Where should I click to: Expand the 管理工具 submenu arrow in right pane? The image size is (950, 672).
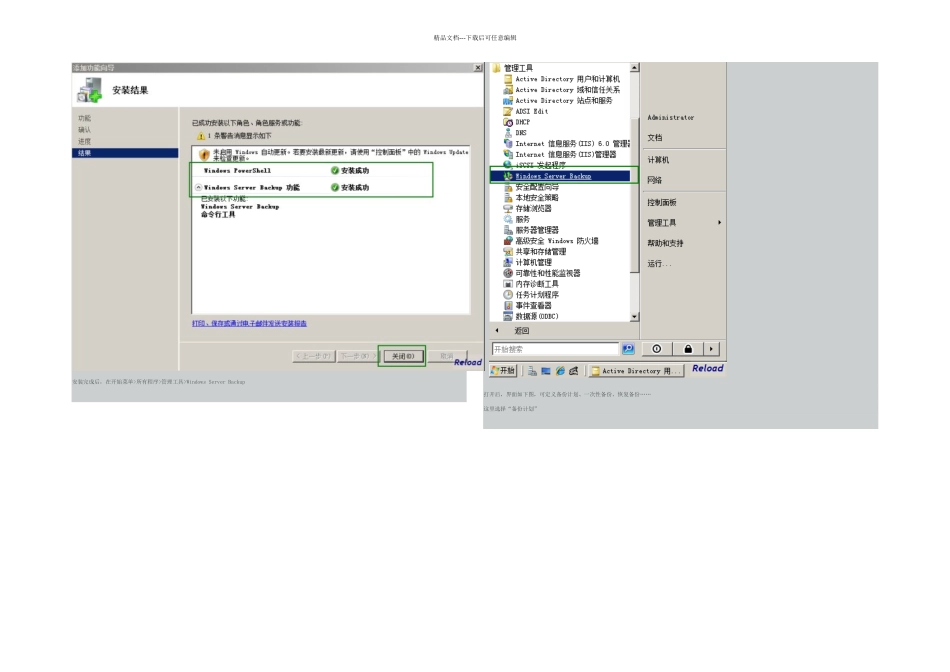pos(719,223)
